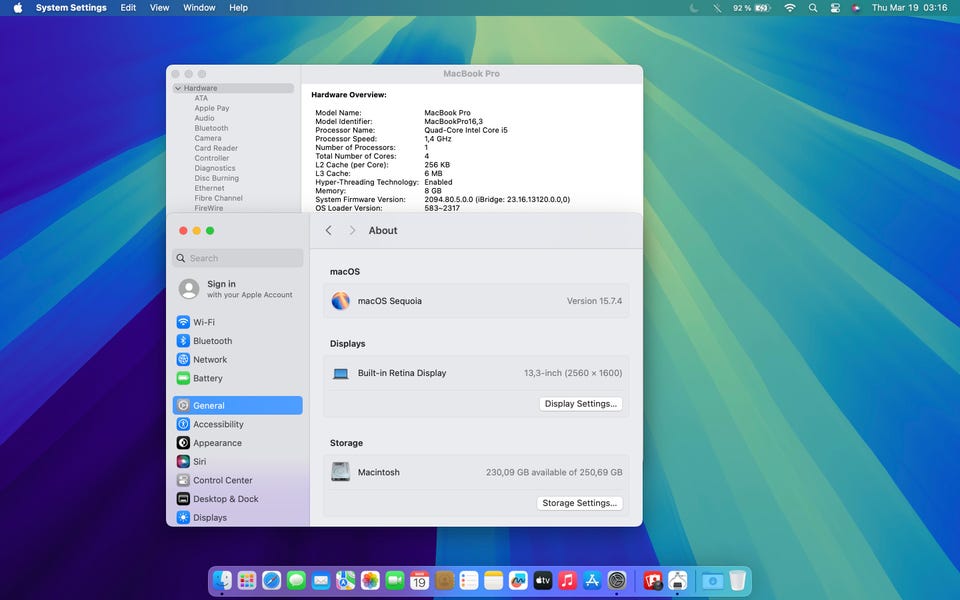Select Ethernet in the hardware list

tap(209, 188)
